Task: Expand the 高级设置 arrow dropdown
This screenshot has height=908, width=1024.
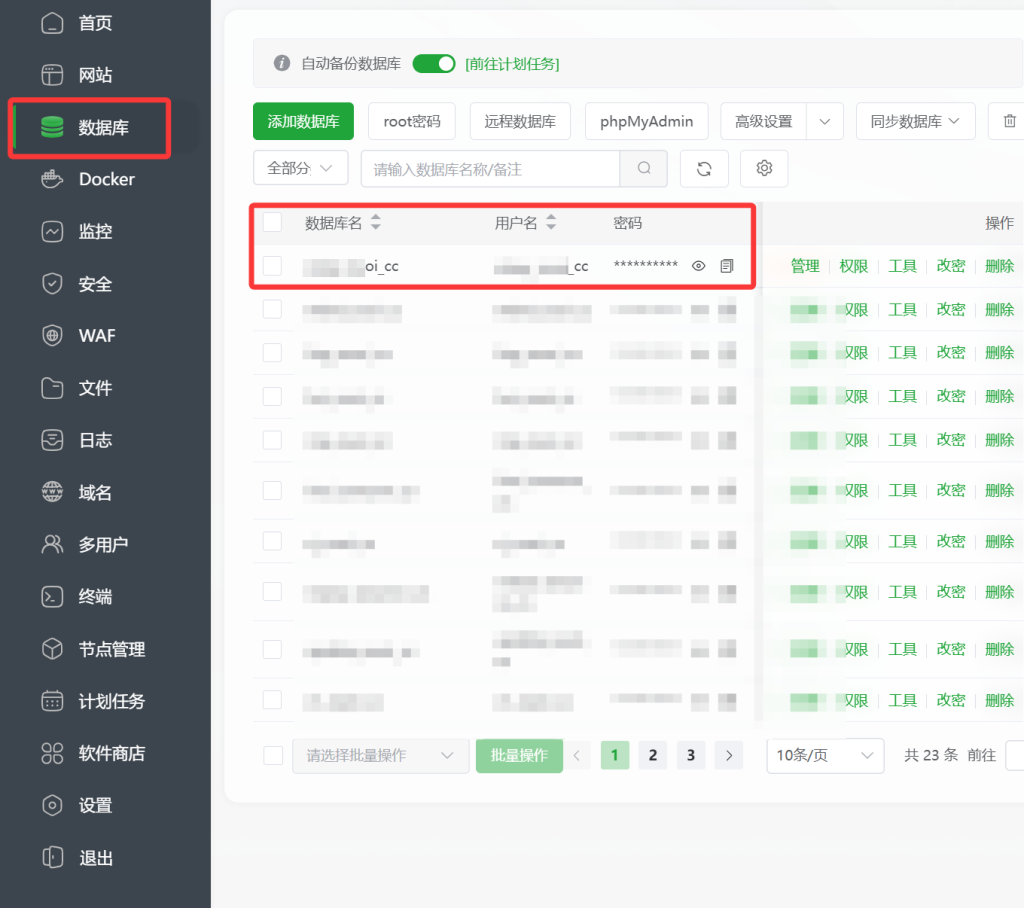Action: click(x=825, y=121)
